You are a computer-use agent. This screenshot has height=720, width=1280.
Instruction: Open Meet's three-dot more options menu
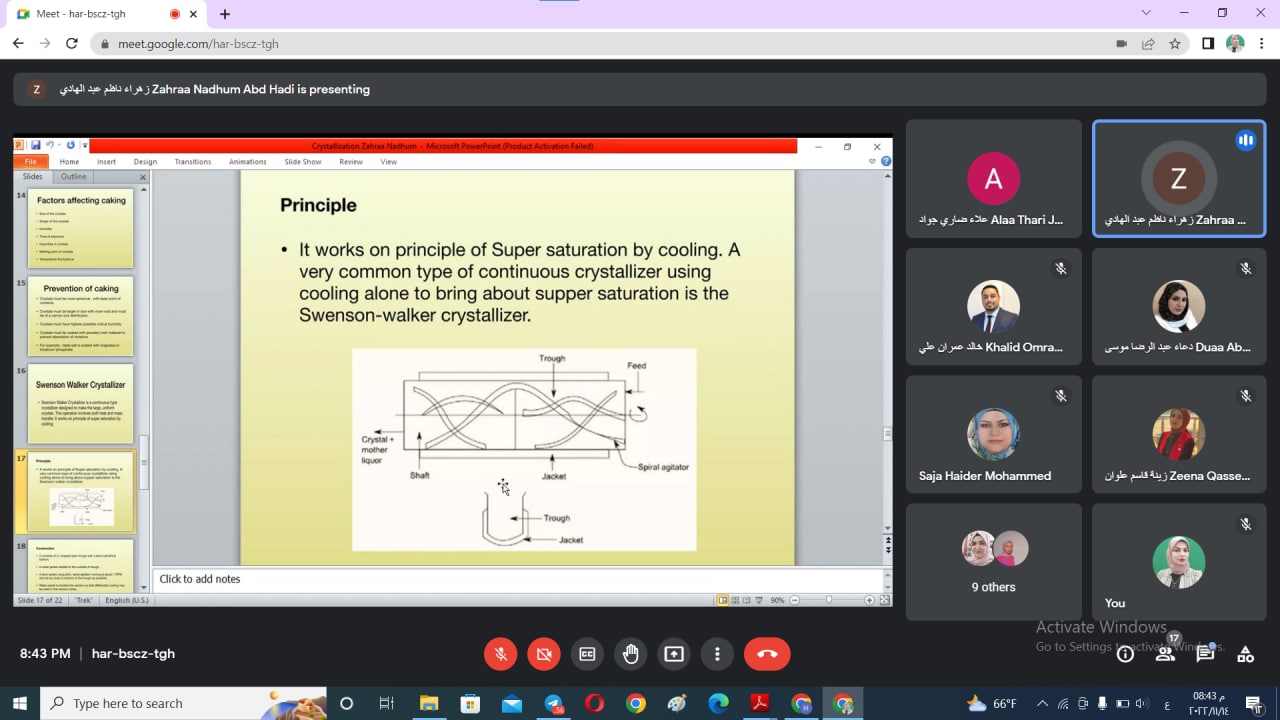click(x=717, y=654)
